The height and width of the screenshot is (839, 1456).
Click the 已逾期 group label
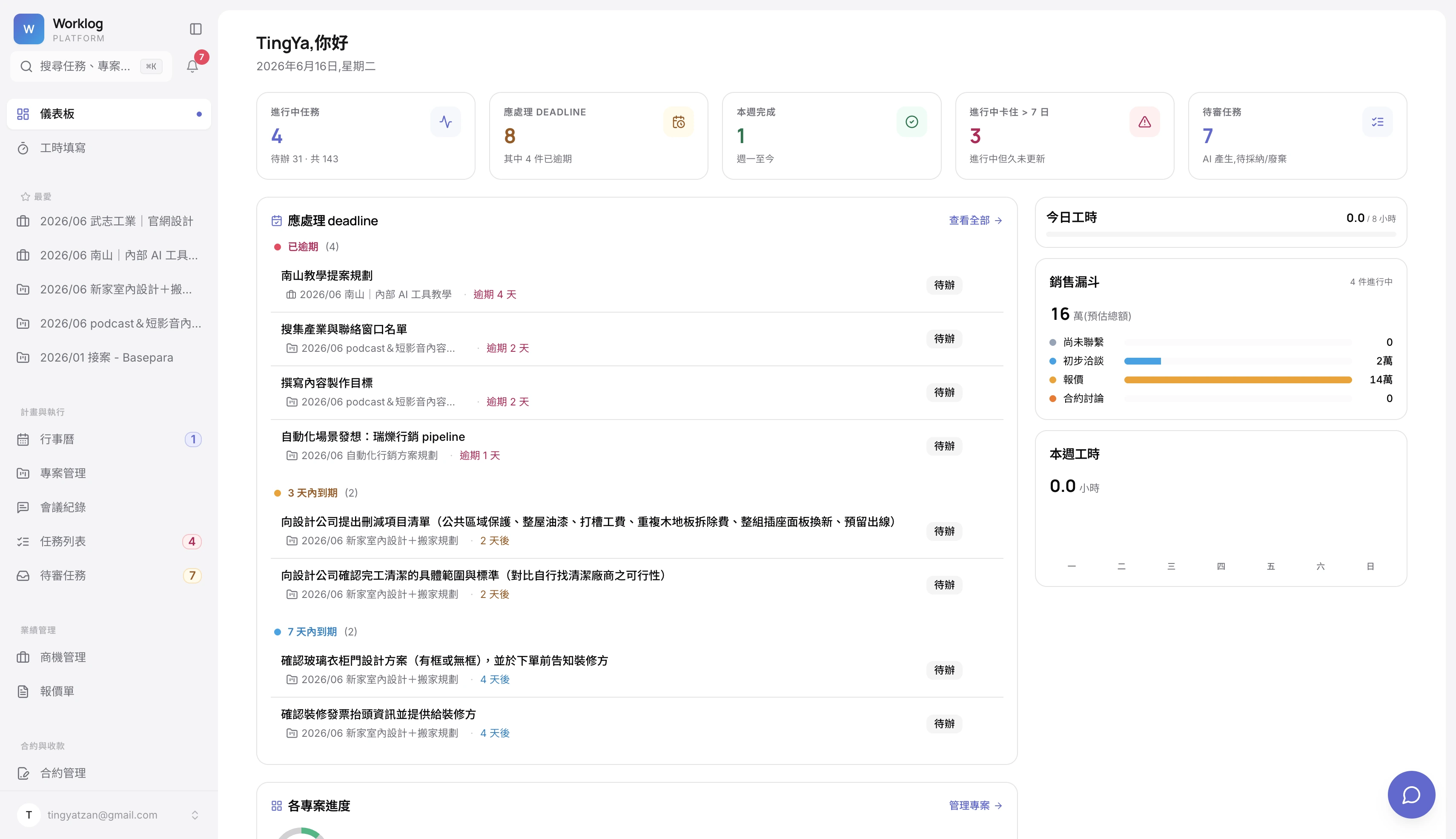tap(302, 247)
